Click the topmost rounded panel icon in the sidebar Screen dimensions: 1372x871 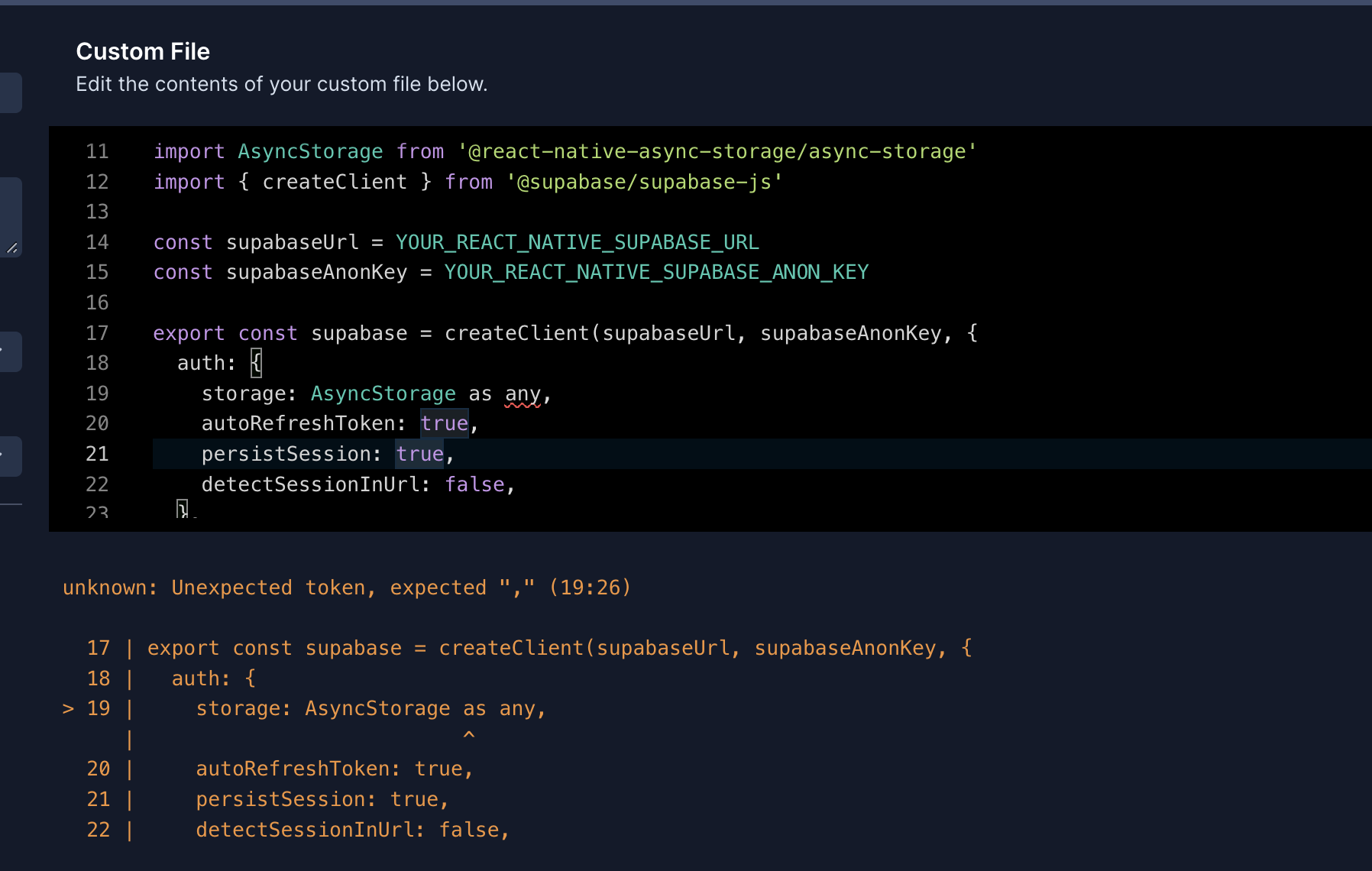(9, 92)
